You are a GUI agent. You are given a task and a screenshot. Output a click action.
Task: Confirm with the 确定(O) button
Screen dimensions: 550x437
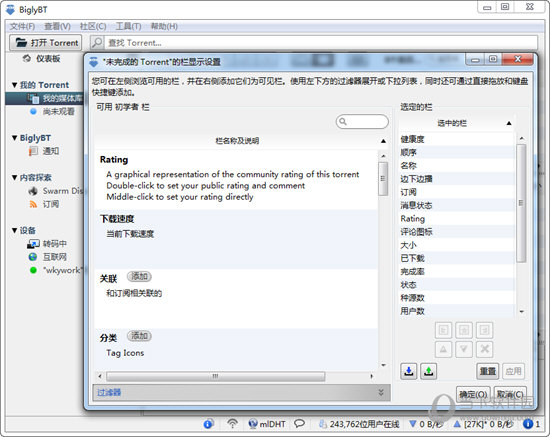[474, 394]
